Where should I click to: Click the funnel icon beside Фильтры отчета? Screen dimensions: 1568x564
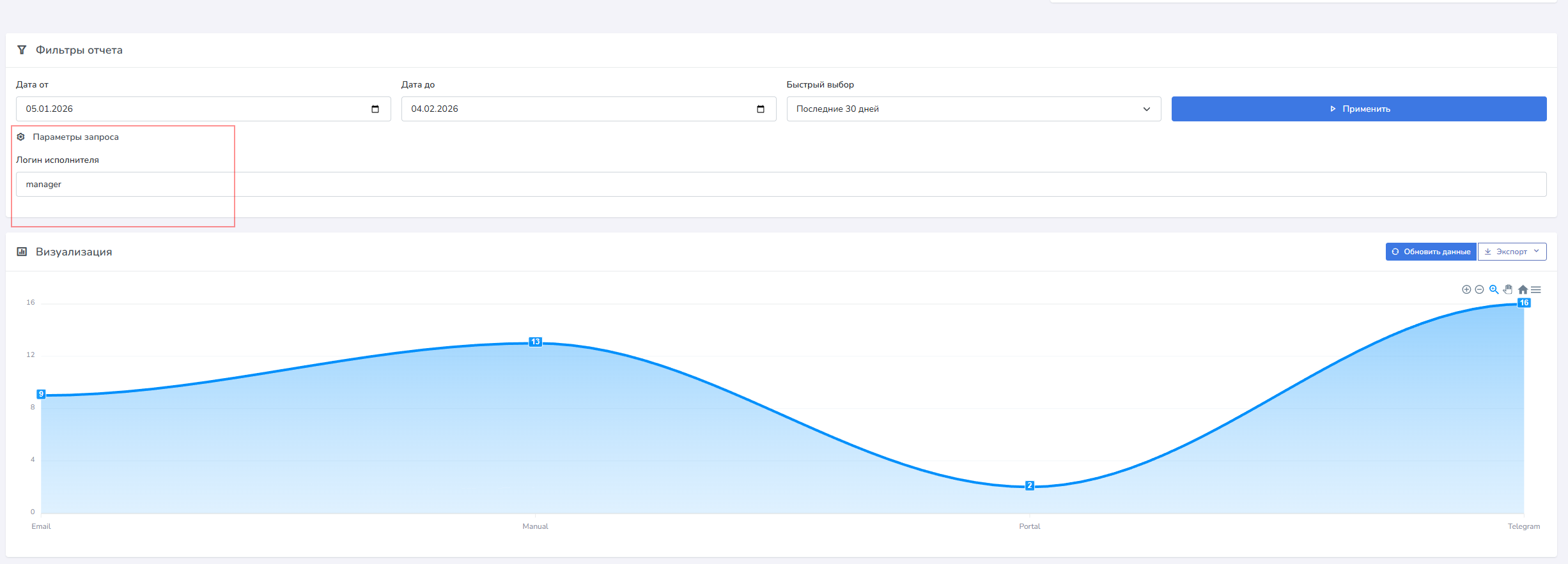pyautogui.click(x=22, y=50)
